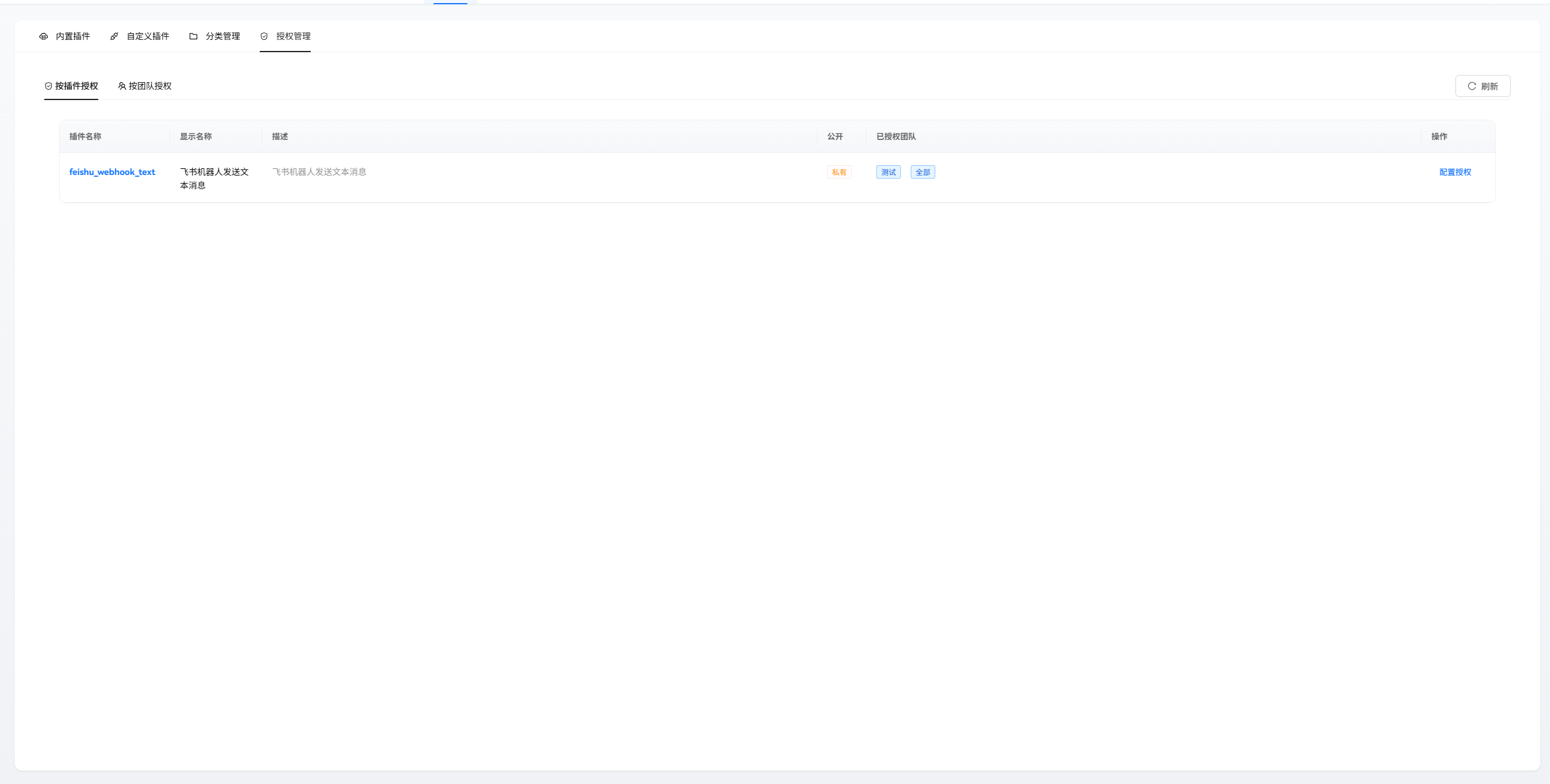Click the display name 飞书机器人发送文本消息 cell
This screenshot has width=1550, height=784.
[214, 179]
